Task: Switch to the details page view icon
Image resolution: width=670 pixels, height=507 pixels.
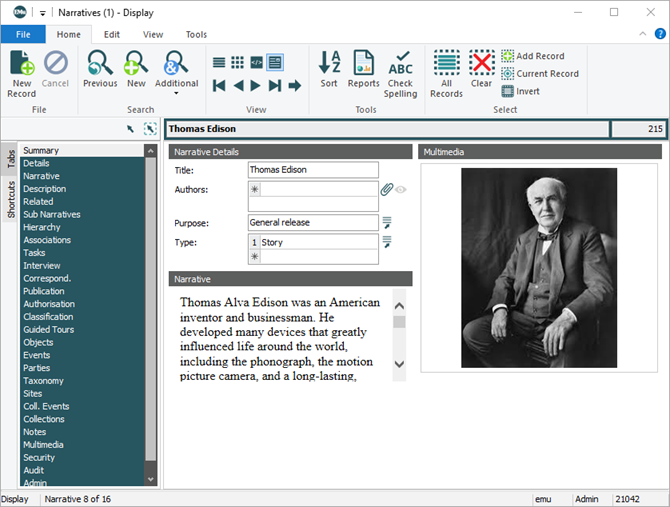Action: coord(275,62)
